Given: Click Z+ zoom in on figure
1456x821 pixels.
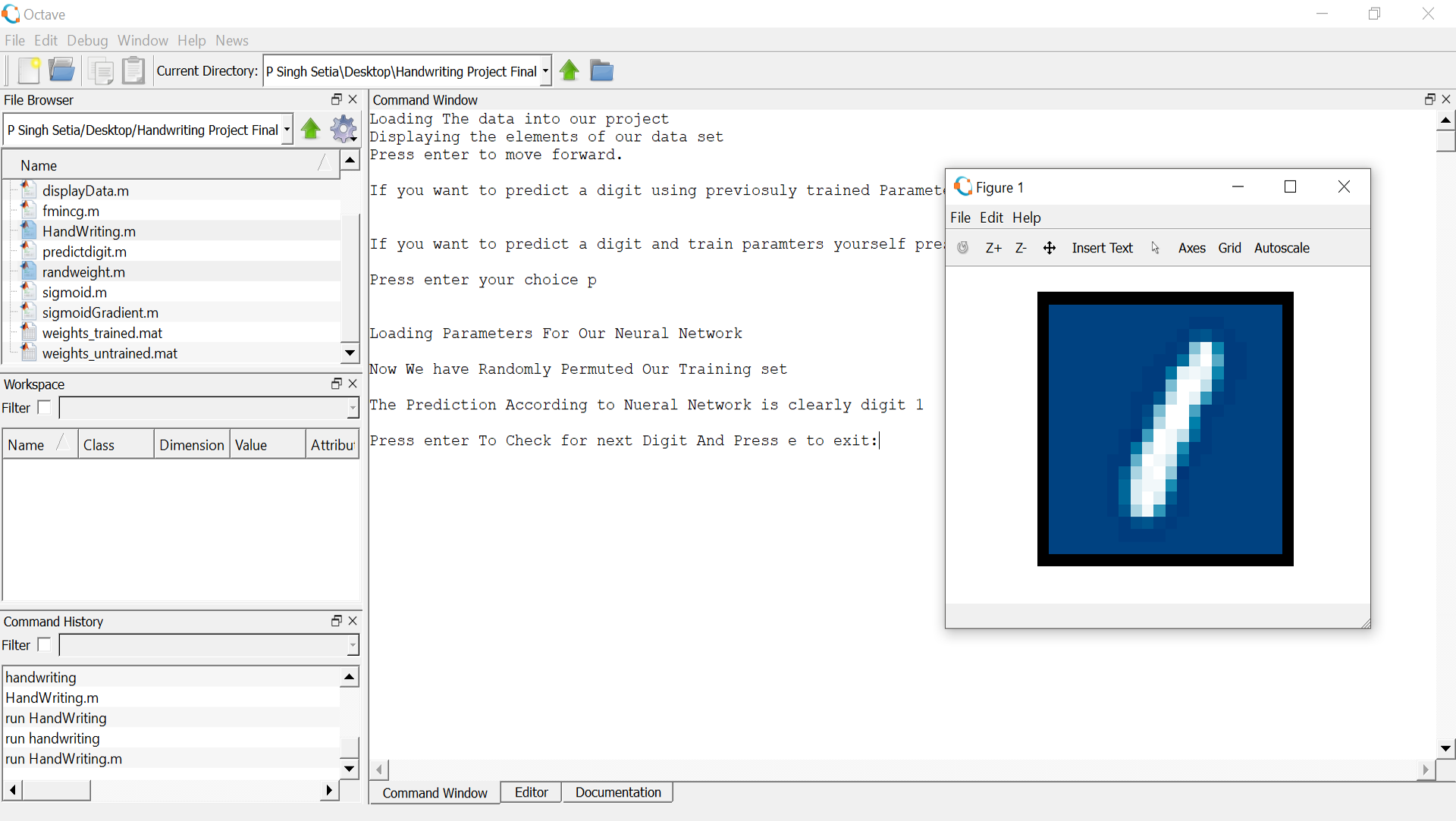Looking at the screenshot, I should (993, 248).
